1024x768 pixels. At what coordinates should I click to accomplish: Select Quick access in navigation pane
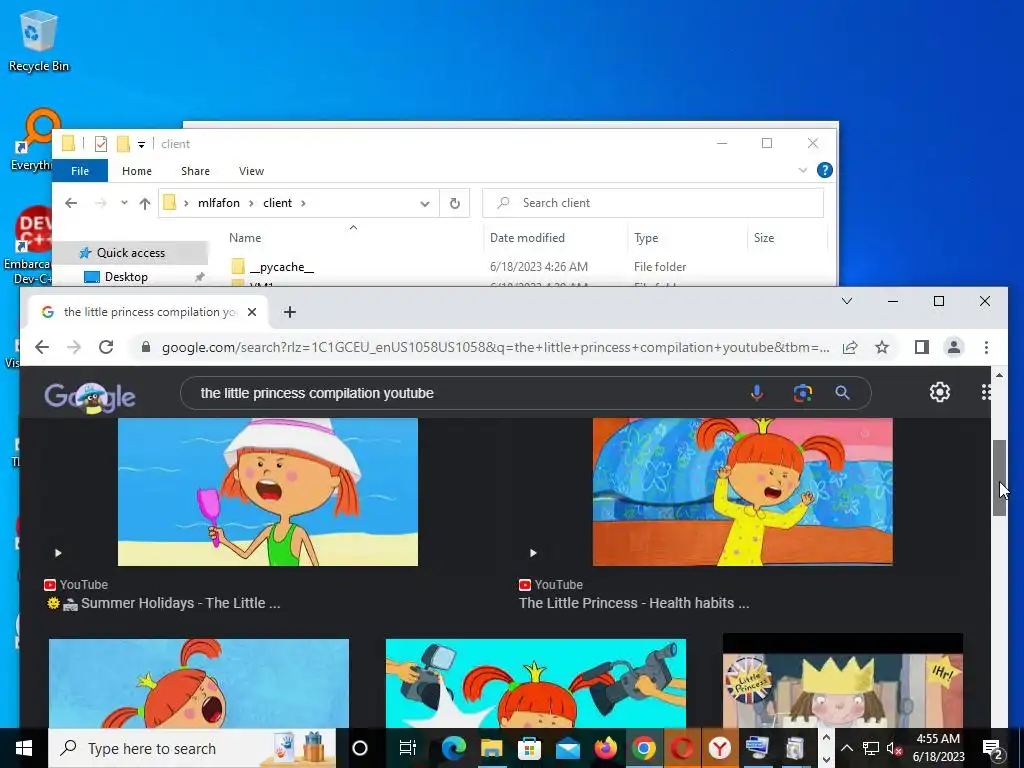(x=130, y=253)
